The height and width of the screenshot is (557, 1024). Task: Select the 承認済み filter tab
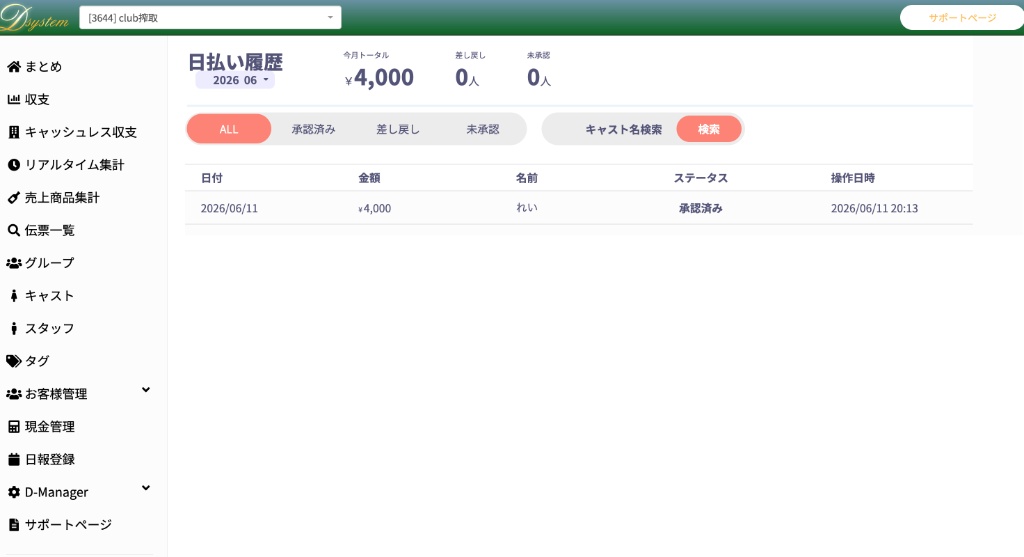coord(313,129)
